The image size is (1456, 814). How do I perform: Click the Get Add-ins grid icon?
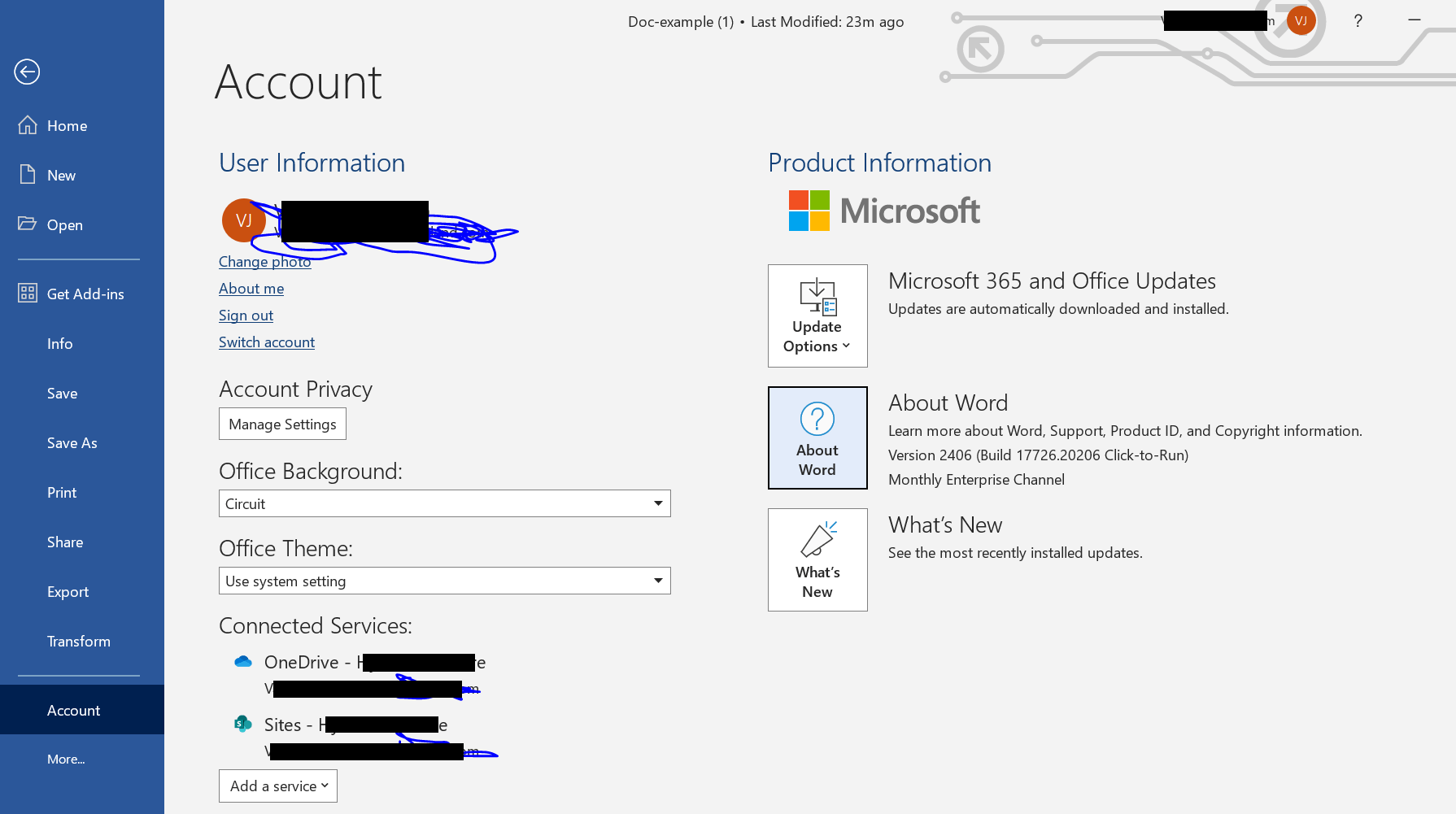coord(28,294)
